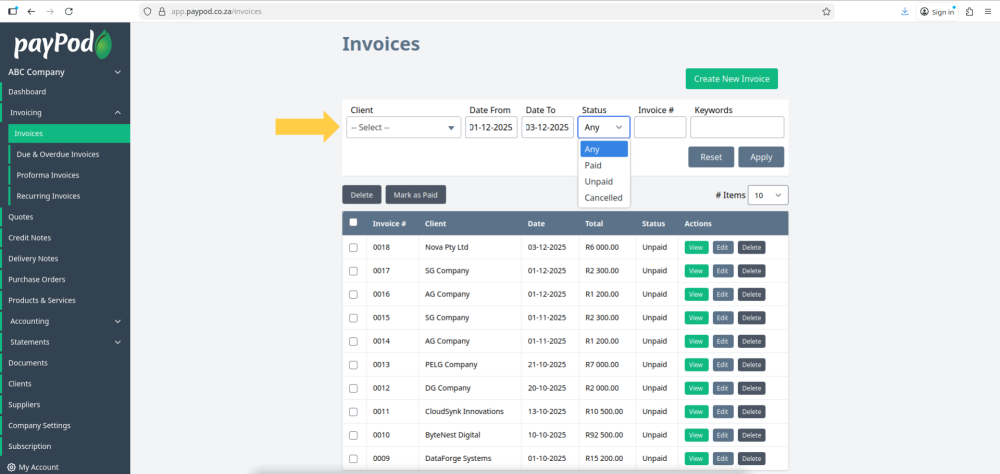
Task: View invoice 0011 CloudSynk Innovations
Action: 696,411
